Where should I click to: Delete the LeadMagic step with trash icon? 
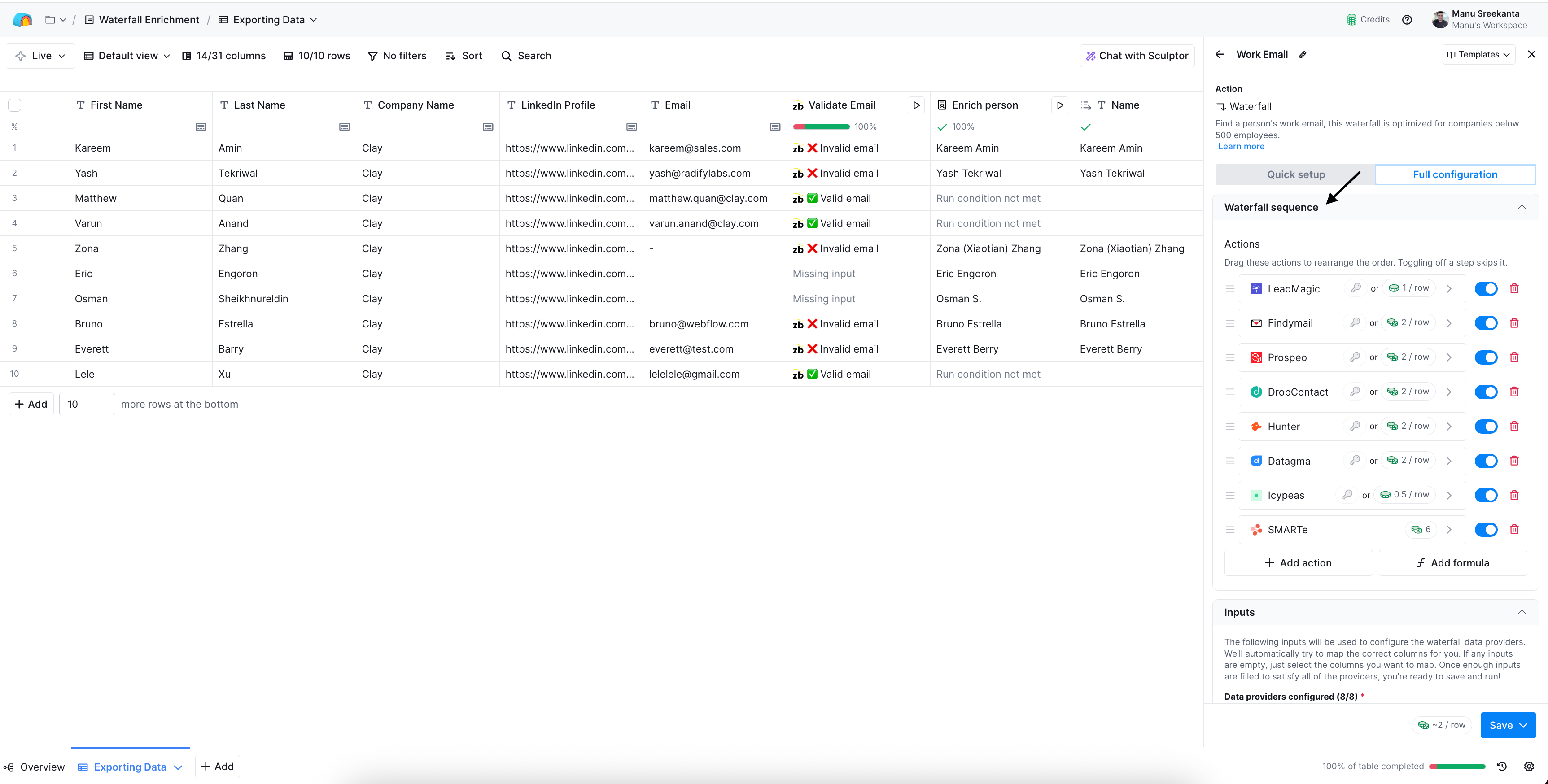(1514, 288)
